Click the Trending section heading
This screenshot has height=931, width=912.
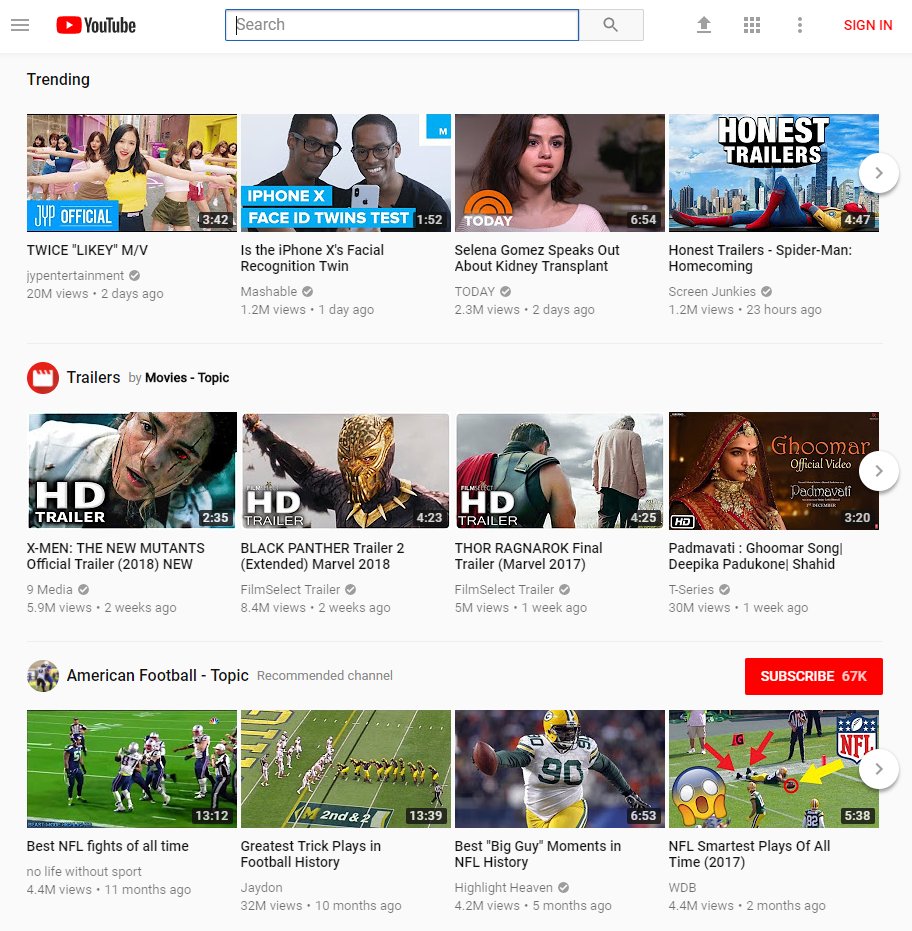58,80
